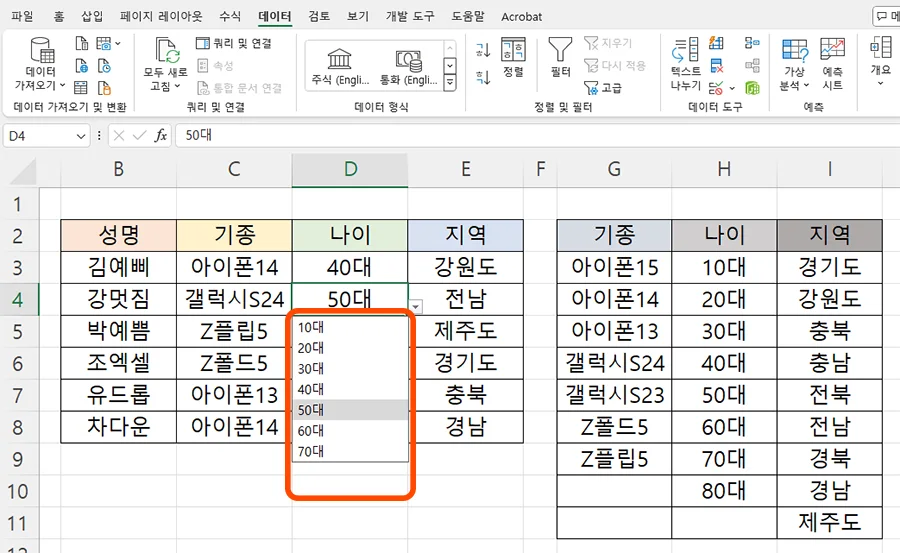Open the 개발 도구 (Developer) tab
This screenshot has width=900, height=553.
tap(410, 17)
